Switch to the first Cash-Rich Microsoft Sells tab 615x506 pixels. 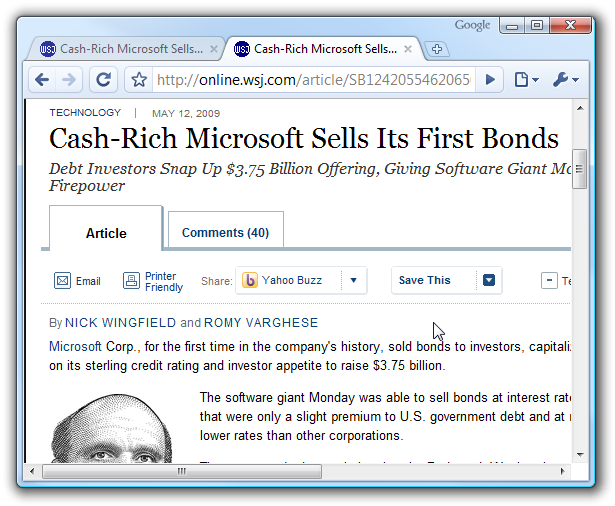126,49
